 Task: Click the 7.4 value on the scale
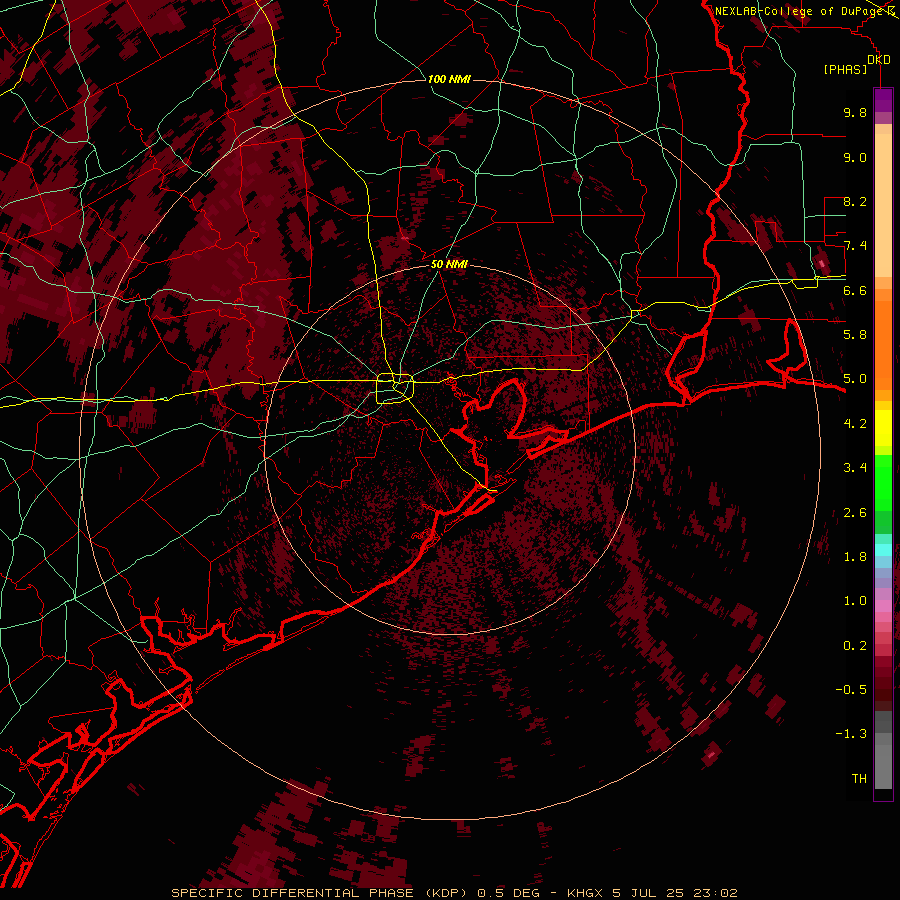(x=855, y=246)
